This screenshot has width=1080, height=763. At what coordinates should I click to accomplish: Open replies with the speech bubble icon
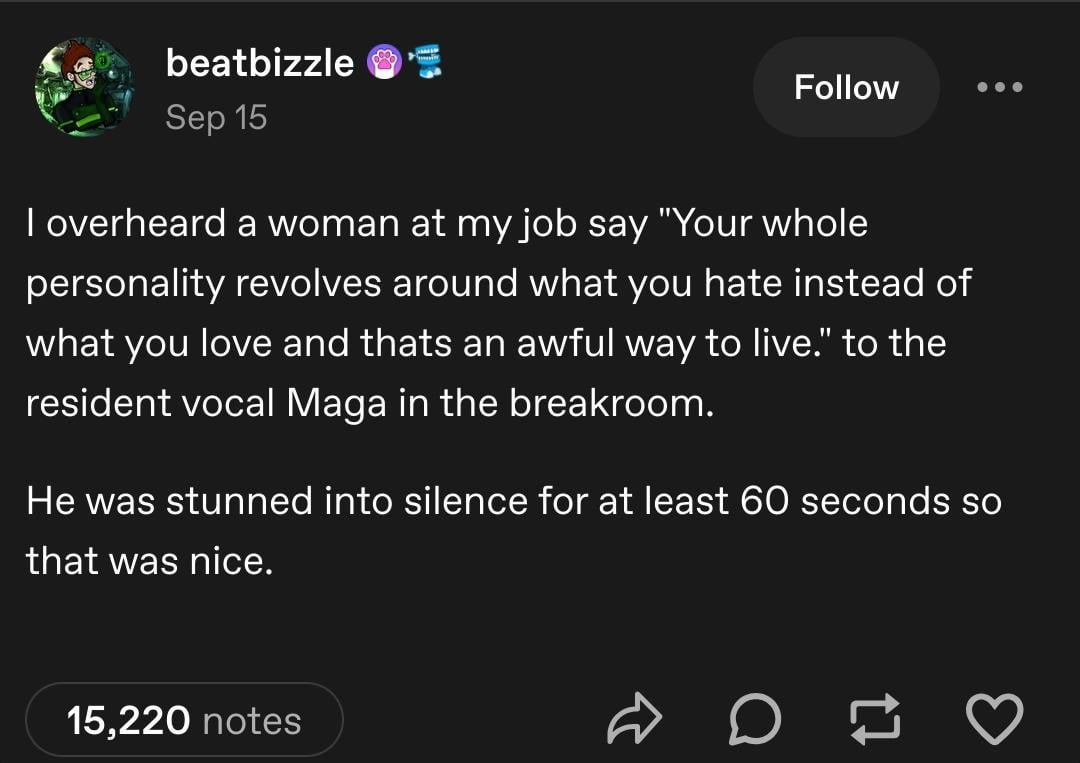click(755, 720)
